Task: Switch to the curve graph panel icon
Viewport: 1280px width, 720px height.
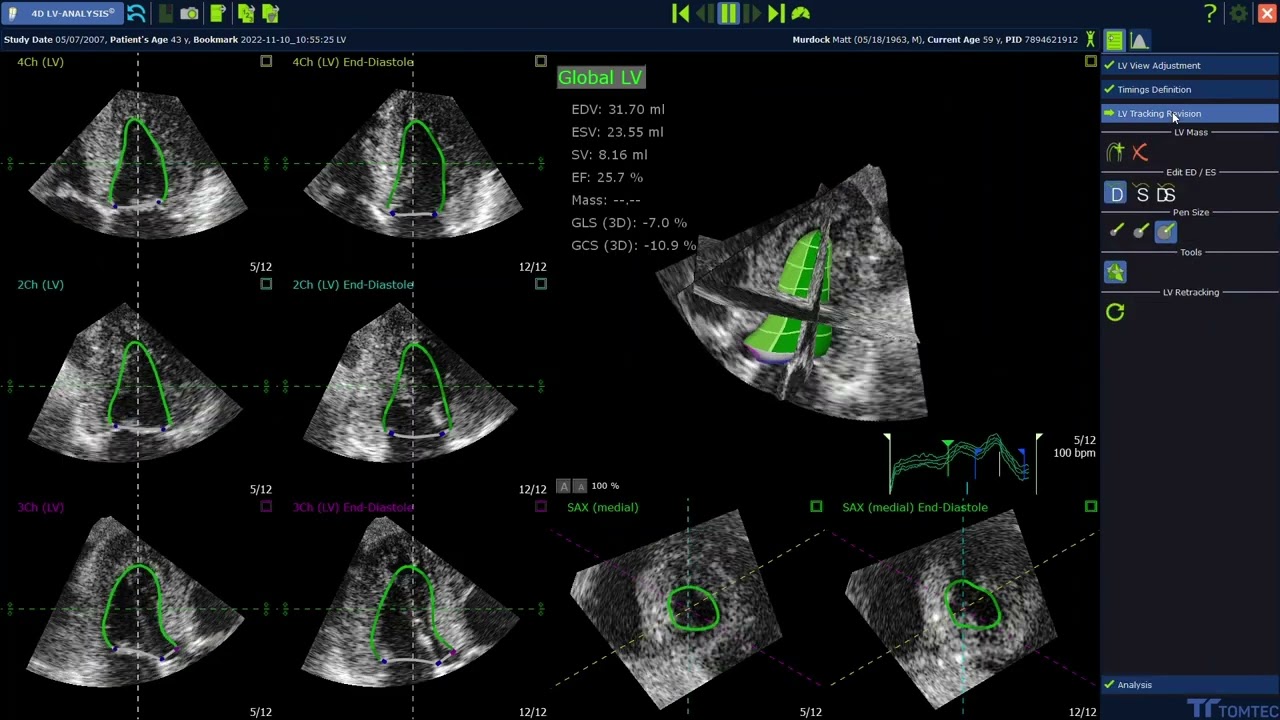Action: coord(1139,40)
